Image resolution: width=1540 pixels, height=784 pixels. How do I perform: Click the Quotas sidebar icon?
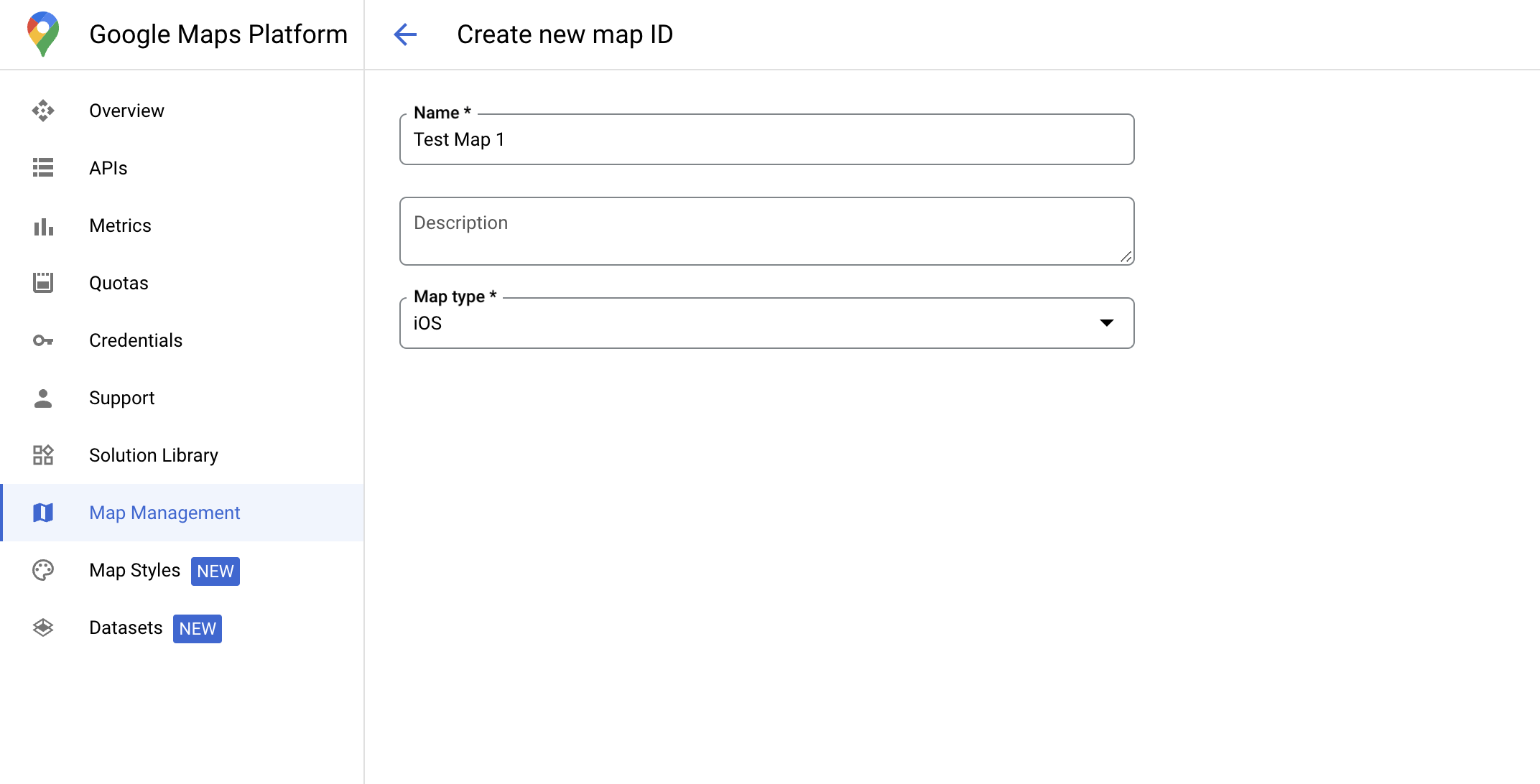42,282
